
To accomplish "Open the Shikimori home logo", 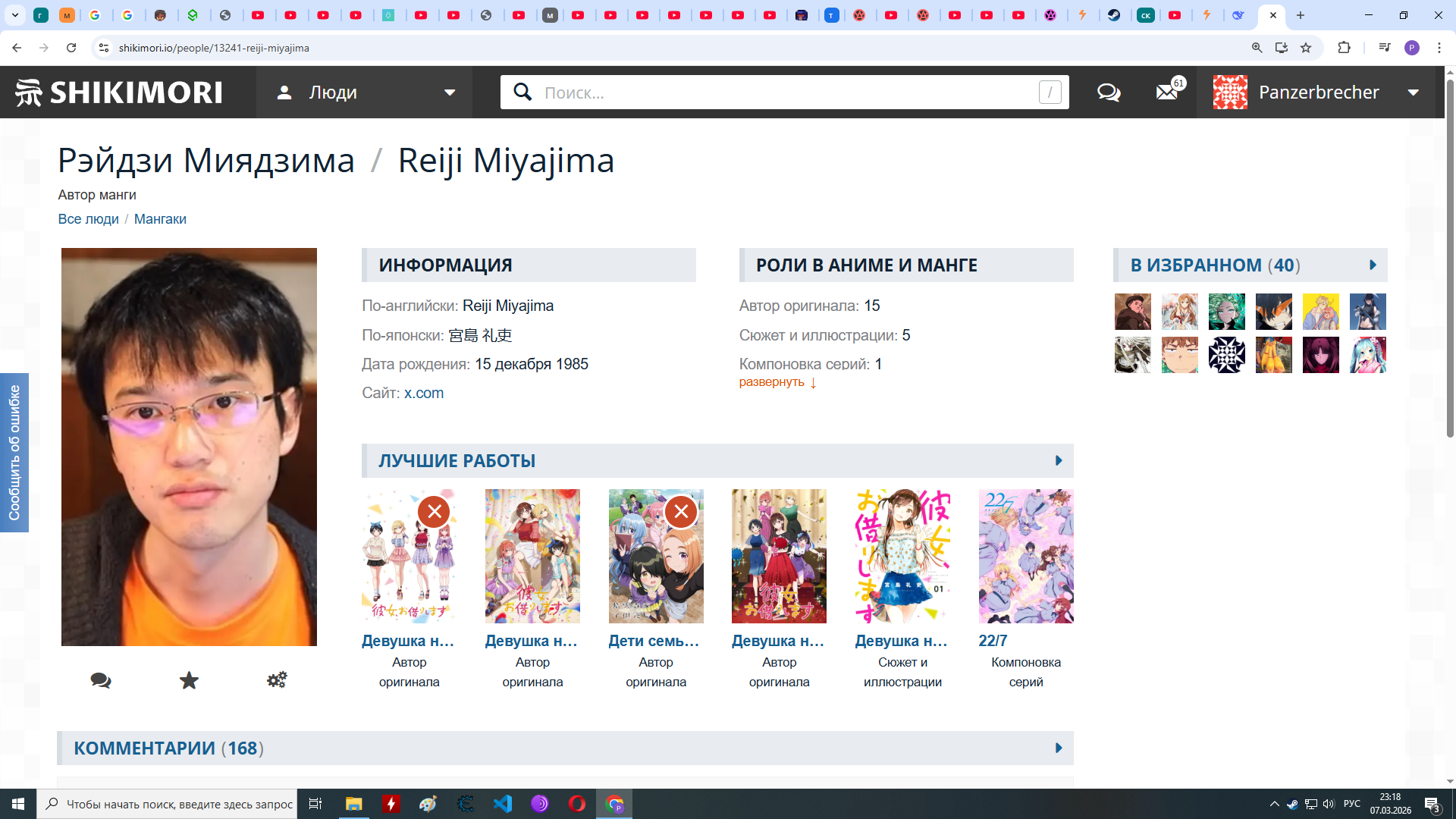I will (x=118, y=93).
